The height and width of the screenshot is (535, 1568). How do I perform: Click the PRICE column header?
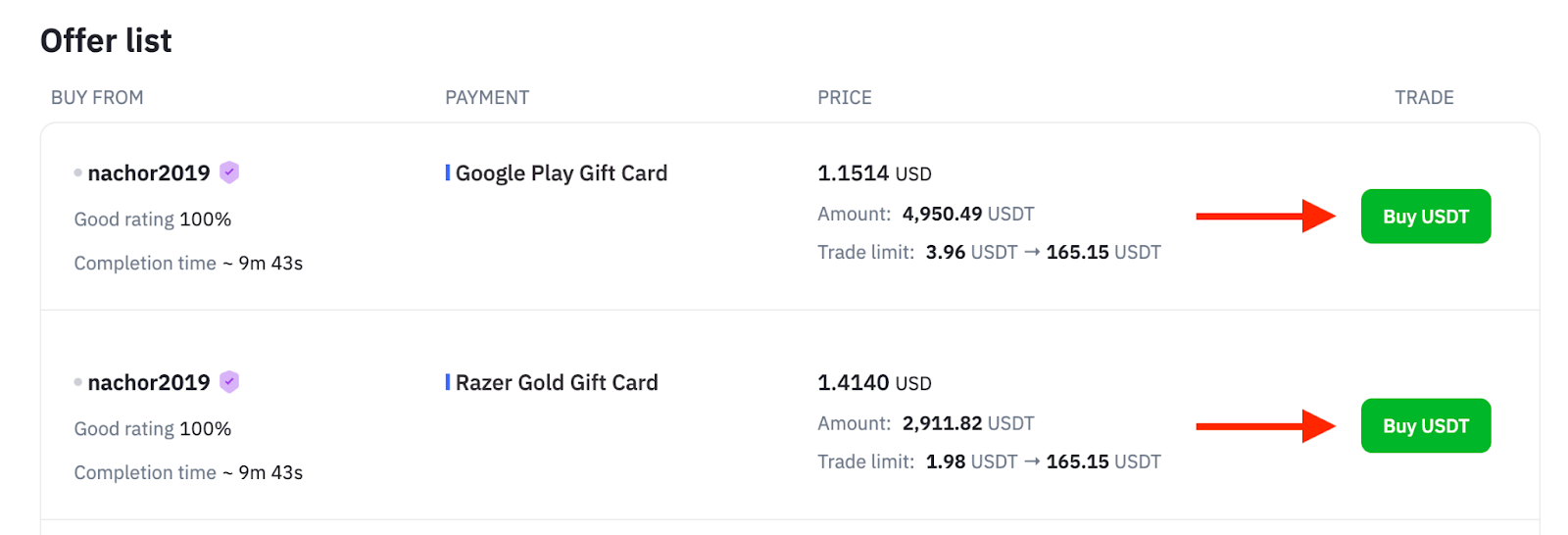coord(845,98)
